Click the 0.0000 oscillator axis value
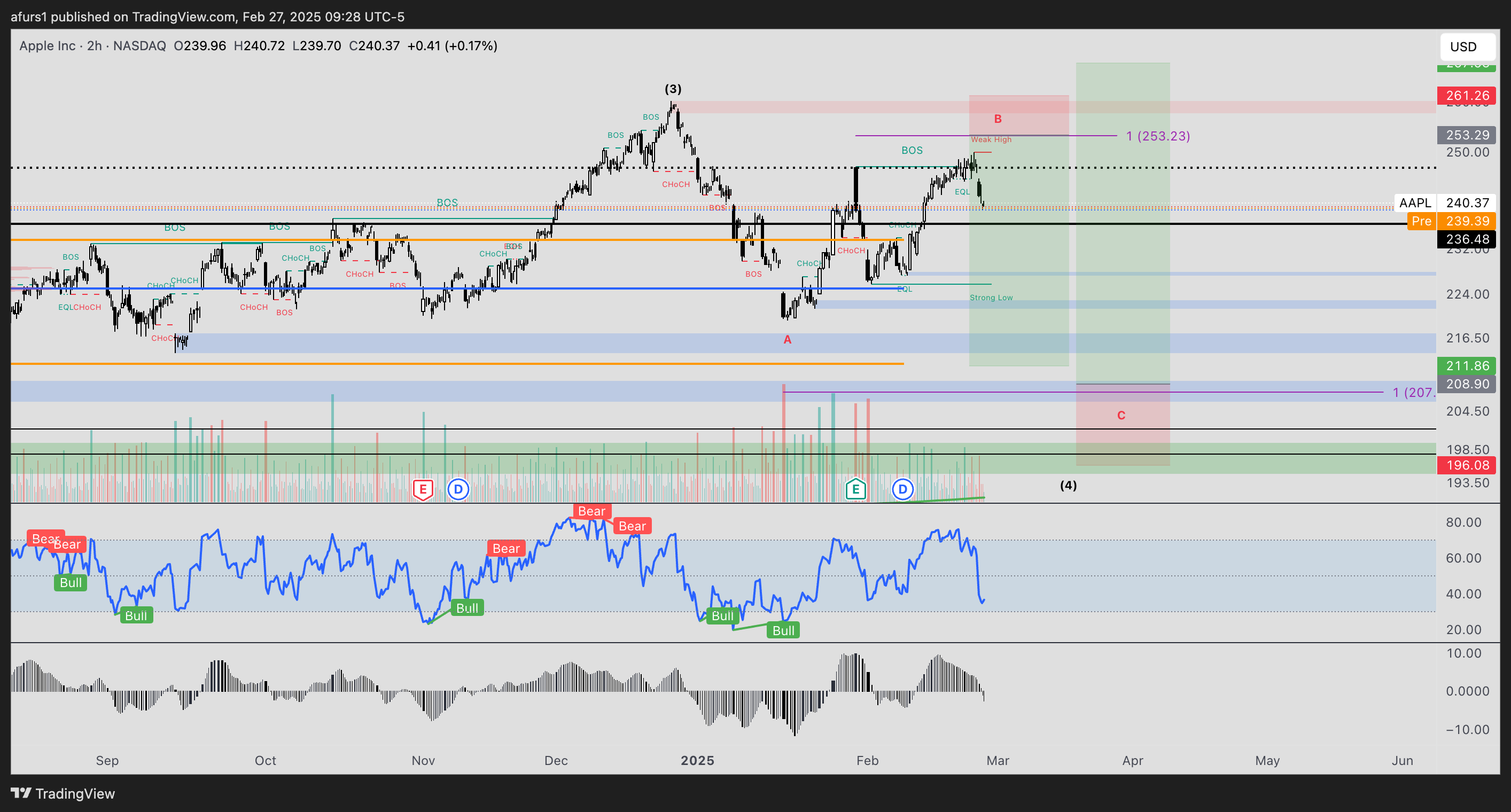1511x812 pixels. (x=1468, y=691)
